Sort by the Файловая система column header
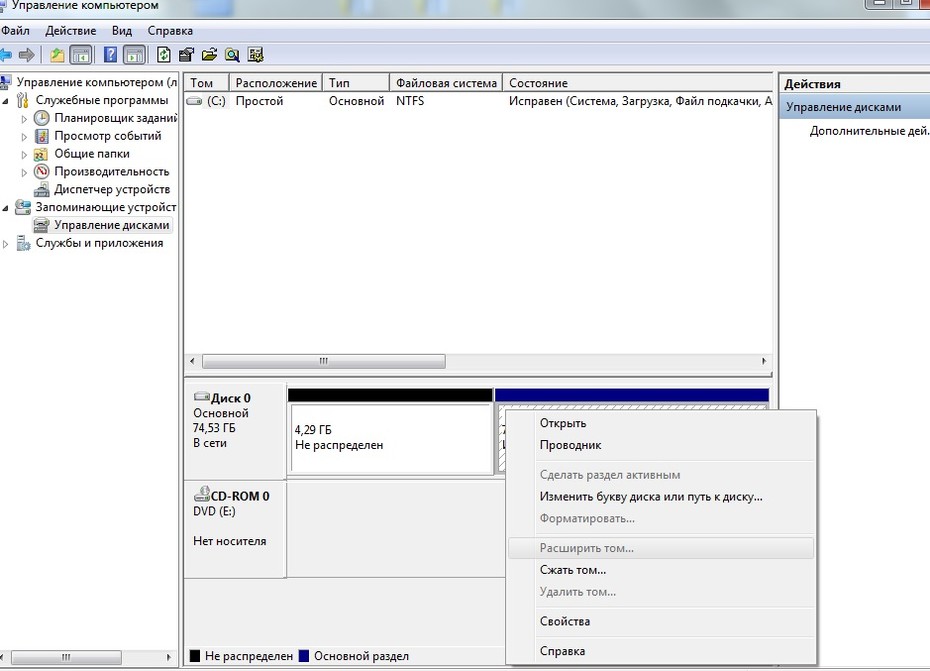 click(x=446, y=83)
